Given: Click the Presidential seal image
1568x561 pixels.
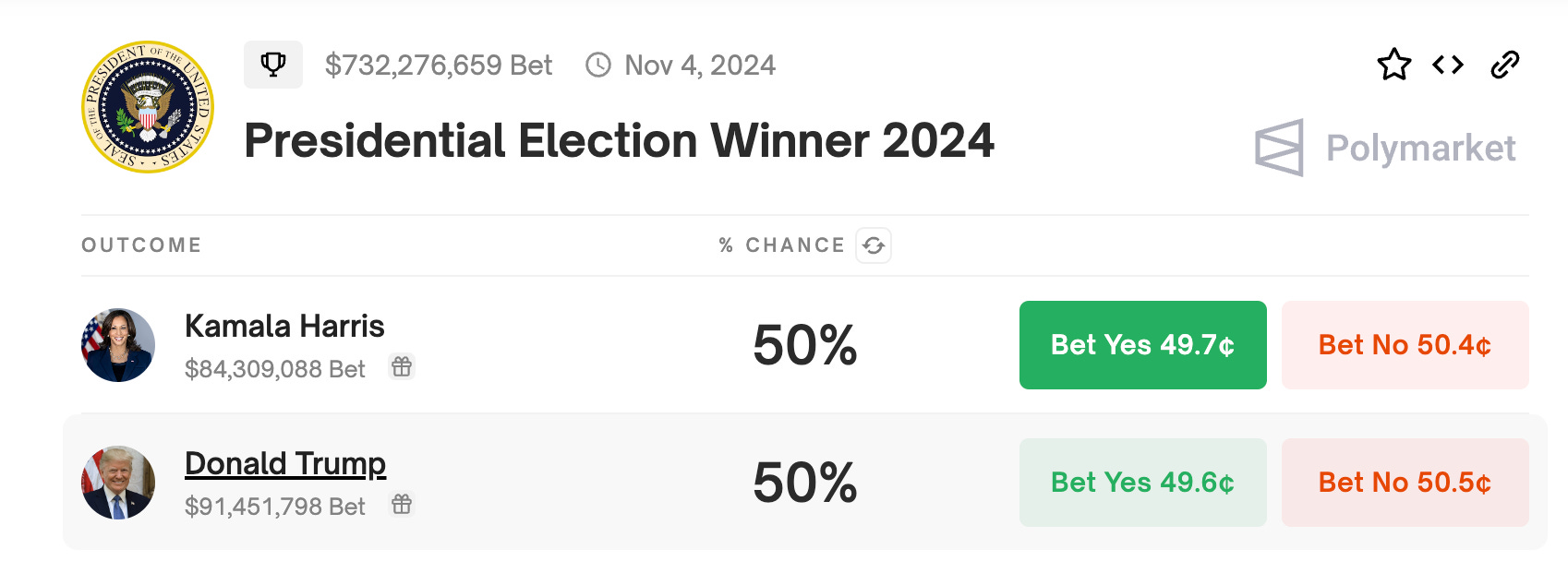Looking at the screenshot, I should tap(148, 107).
